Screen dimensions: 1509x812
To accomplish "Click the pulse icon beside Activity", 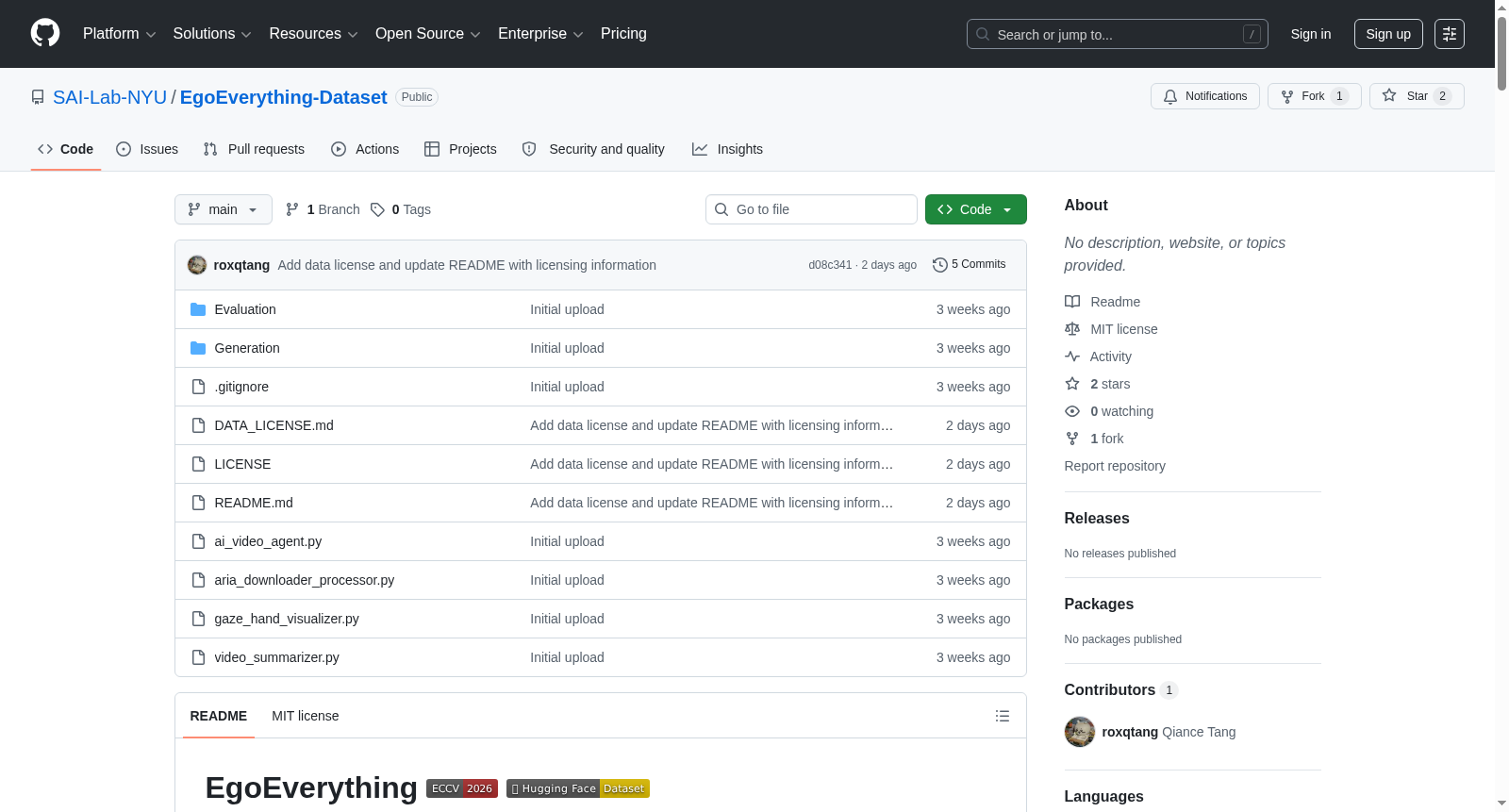I will coord(1072,356).
